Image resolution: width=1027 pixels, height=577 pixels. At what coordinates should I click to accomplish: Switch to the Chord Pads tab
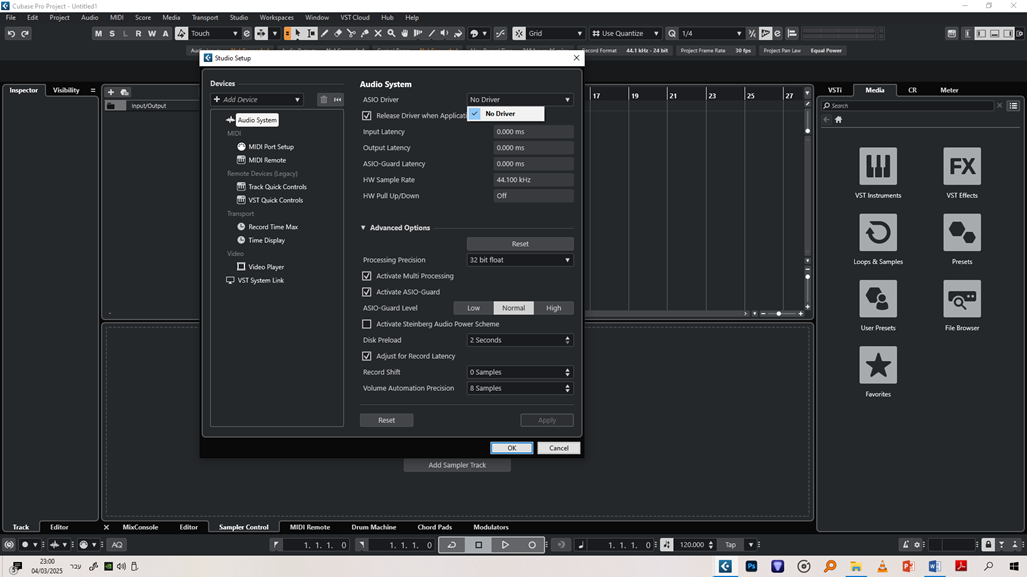pyautogui.click(x=435, y=527)
